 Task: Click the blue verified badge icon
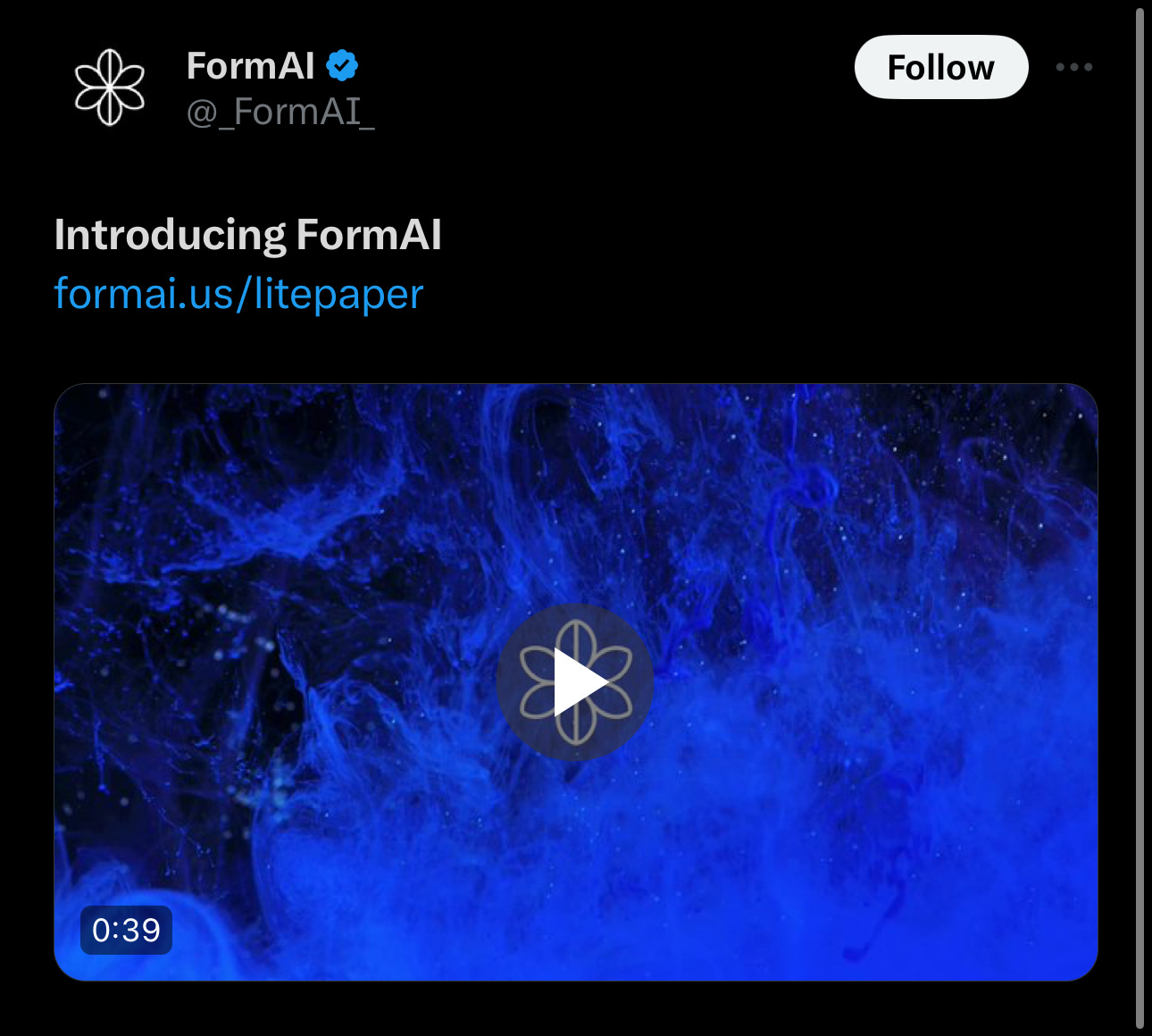click(x=341, y=66)
